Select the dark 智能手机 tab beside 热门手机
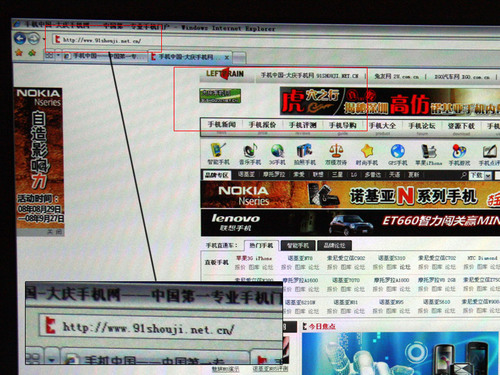This screenshot has height=375, width=500. [298, 246]
